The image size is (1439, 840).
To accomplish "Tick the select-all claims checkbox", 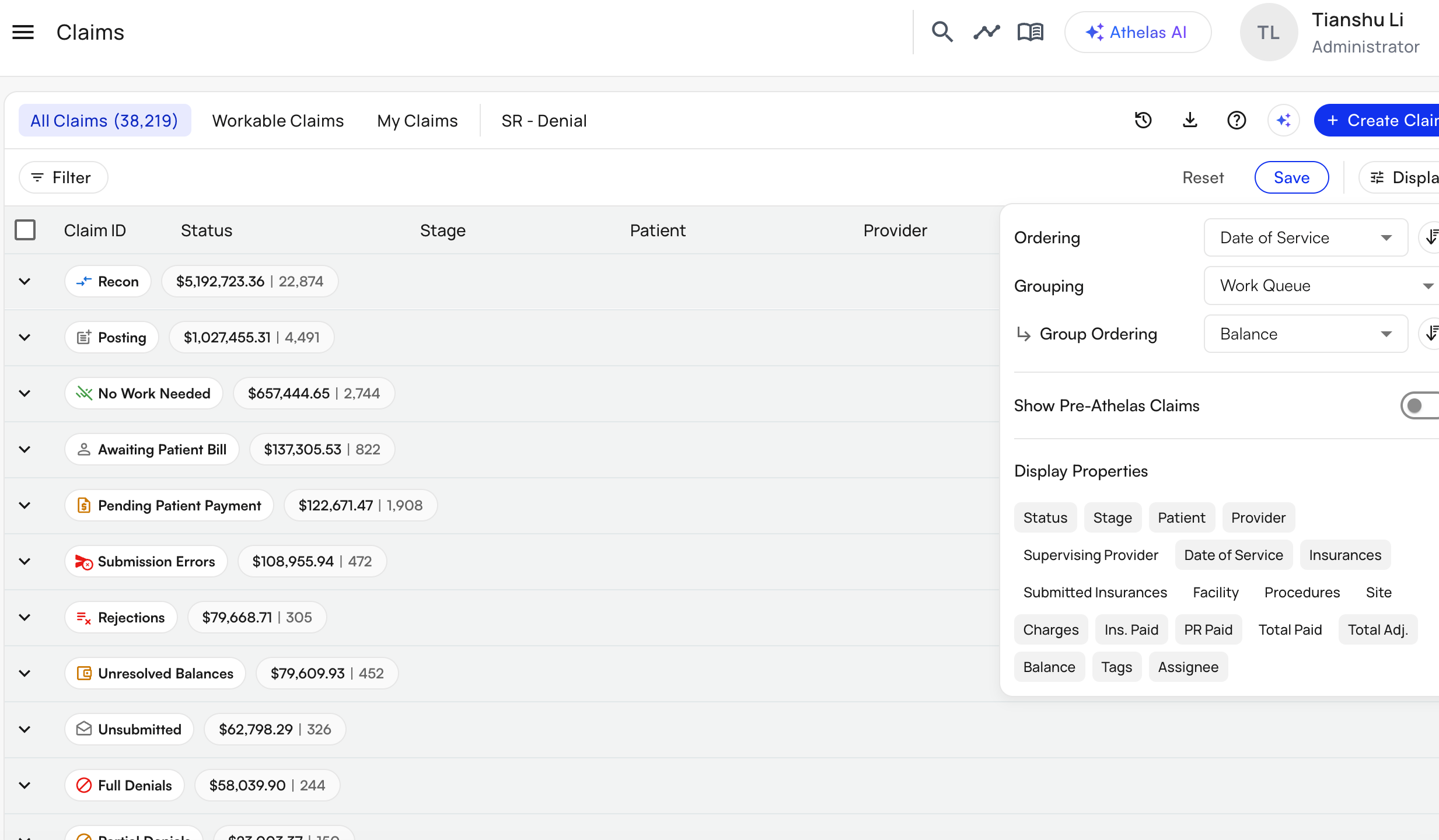I will (x=25, y=230).
